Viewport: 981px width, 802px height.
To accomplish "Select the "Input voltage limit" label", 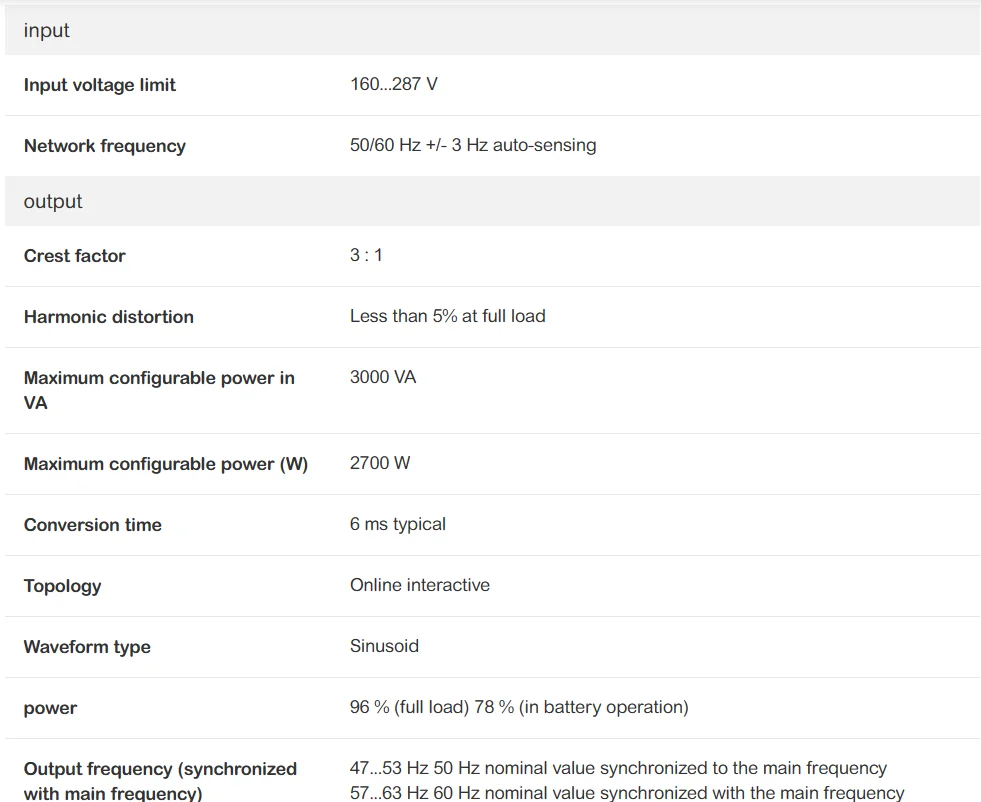I will [100, 85].
